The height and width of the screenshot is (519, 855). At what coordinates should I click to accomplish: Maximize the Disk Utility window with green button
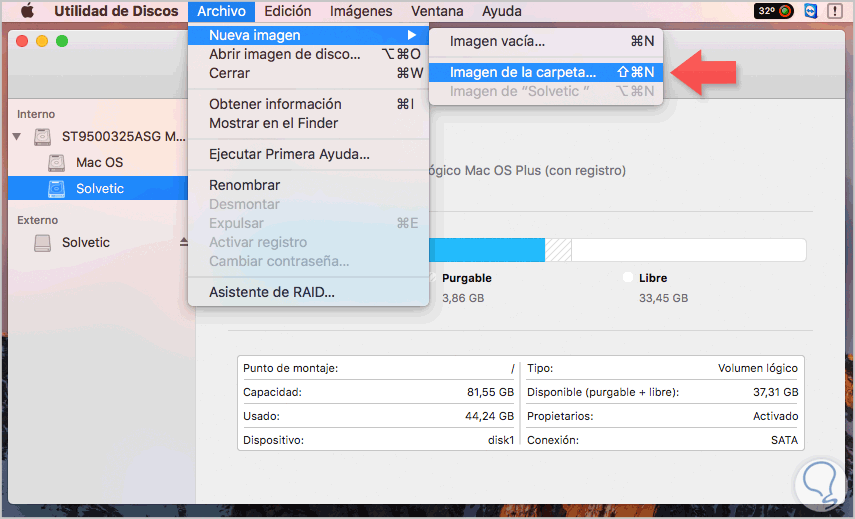coord(62,41)
